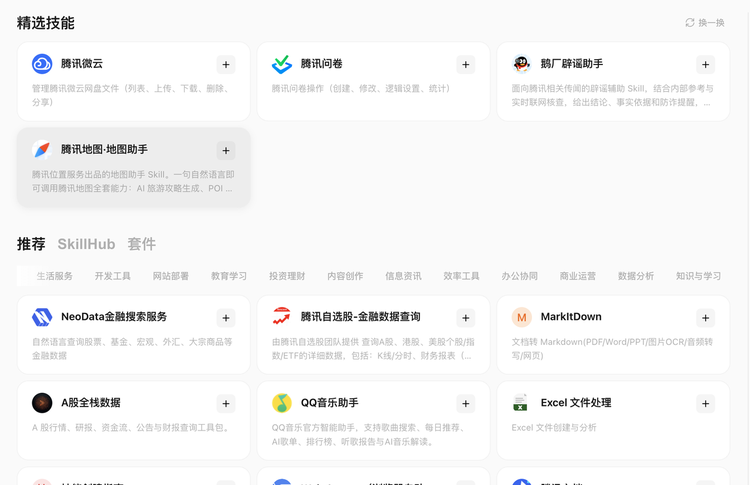Select the 开发工具 category
The width and height of the screenshot is (750, 485).
(x=112, y=276)
